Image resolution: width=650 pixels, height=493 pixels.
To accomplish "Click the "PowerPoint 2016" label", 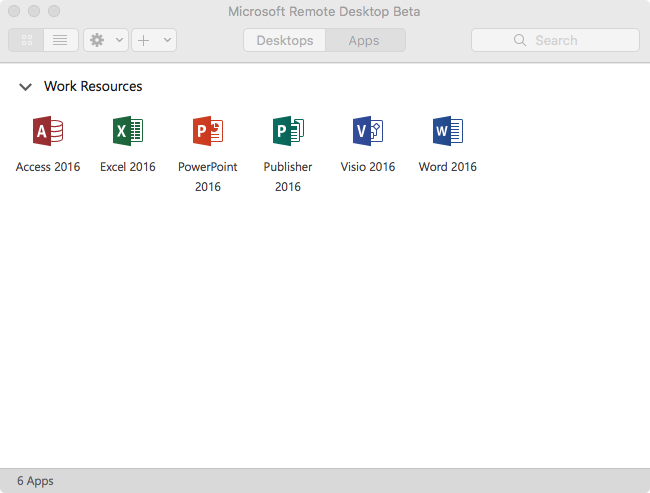I will 208,177.
